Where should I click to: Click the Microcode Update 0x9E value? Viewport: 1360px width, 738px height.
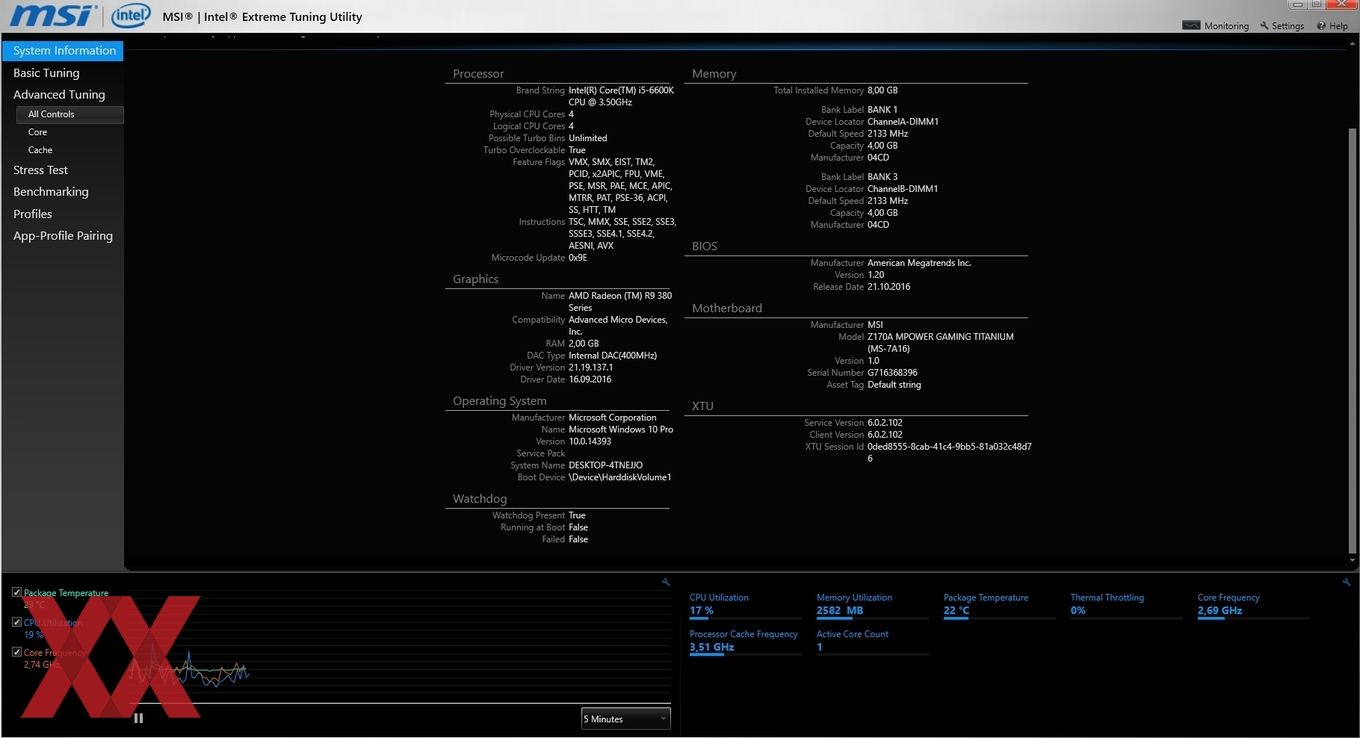(578, 258)
